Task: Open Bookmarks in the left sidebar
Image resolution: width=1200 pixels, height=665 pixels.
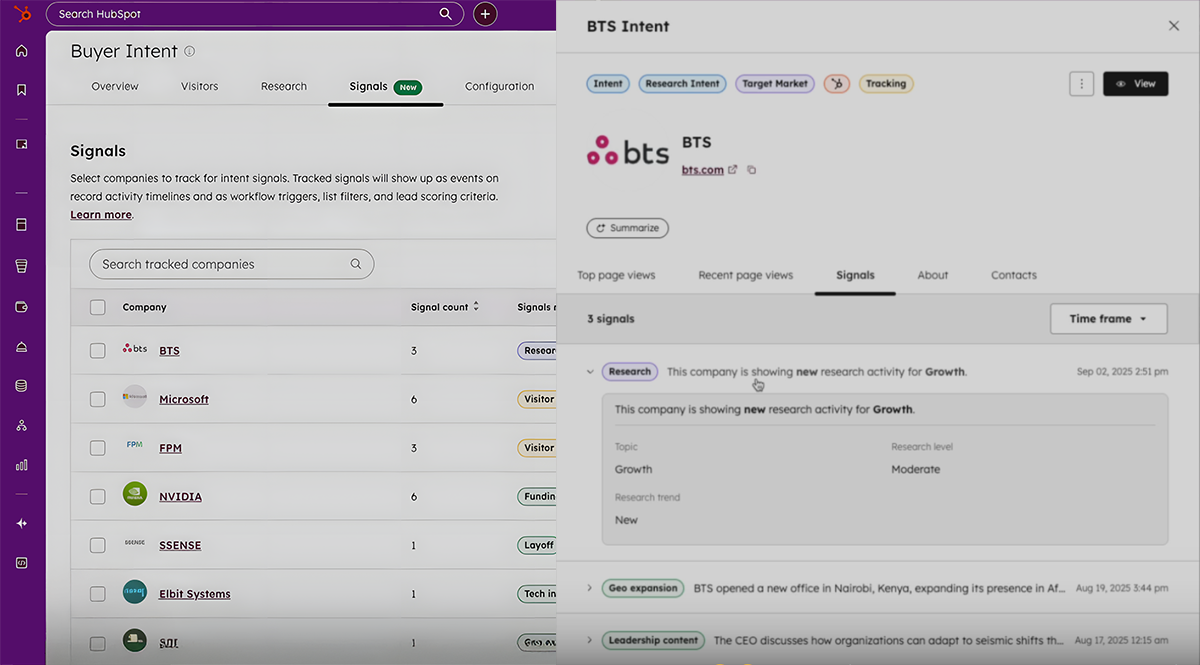Action: (21, 89)
